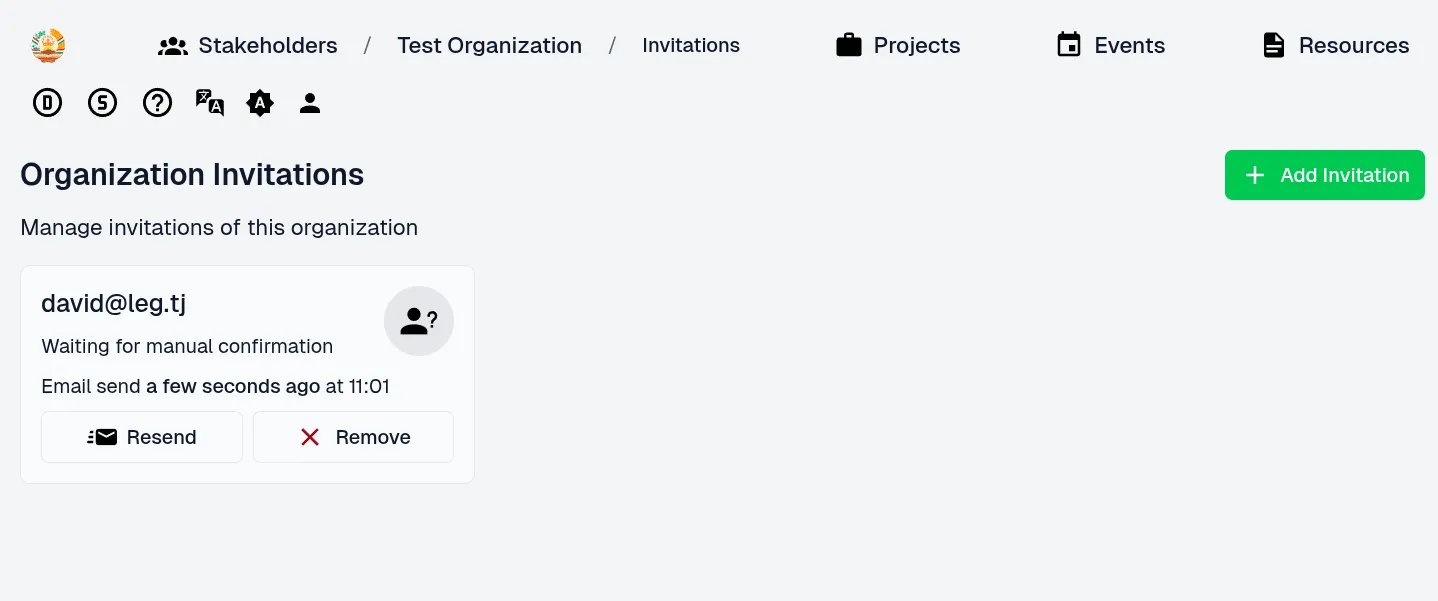Open the Projects menu item
Viewport: 1438px width, 601px height.
pyautogui.click(x=916, y=46)
